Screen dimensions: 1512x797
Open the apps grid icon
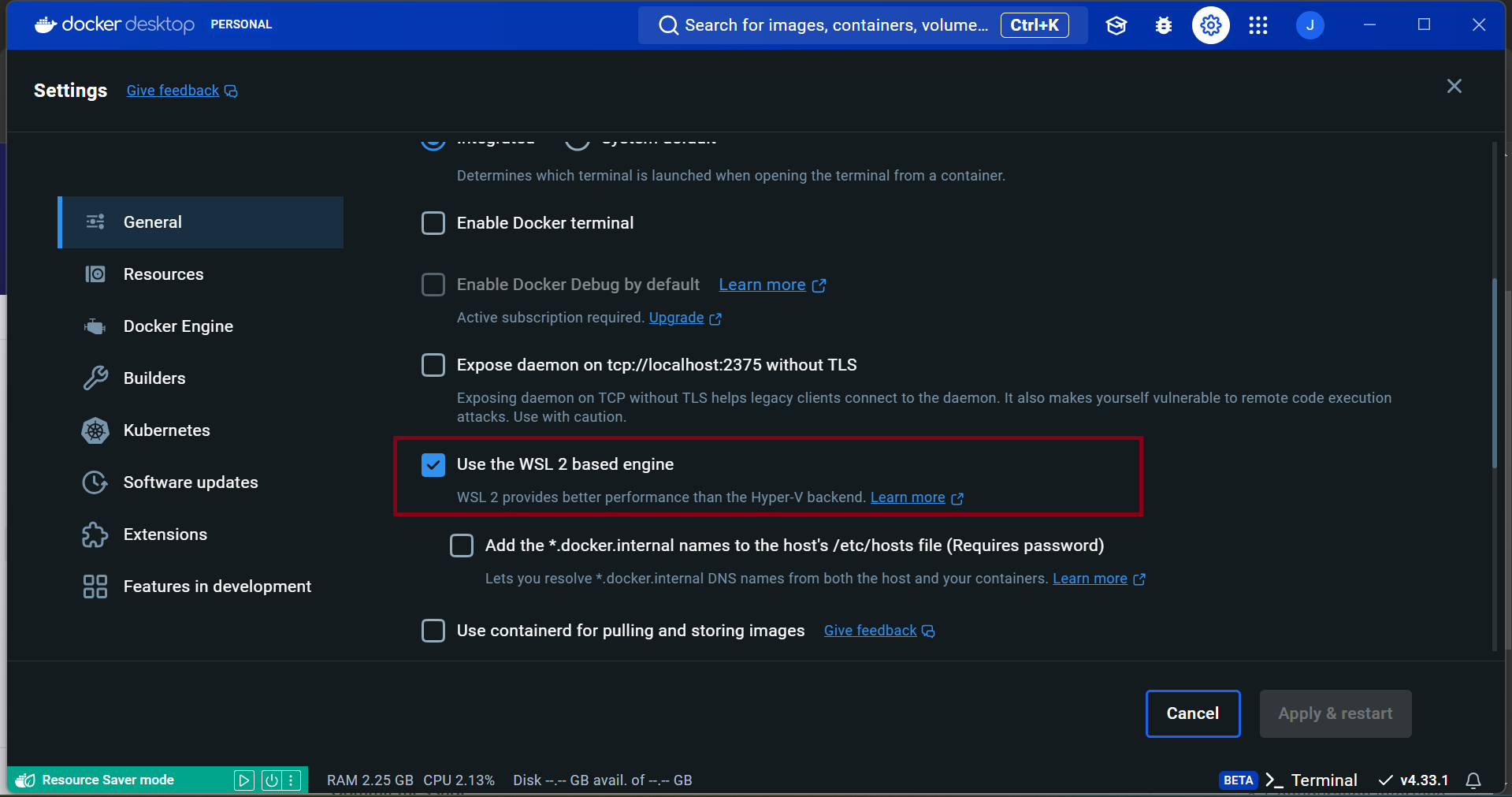1258,25
